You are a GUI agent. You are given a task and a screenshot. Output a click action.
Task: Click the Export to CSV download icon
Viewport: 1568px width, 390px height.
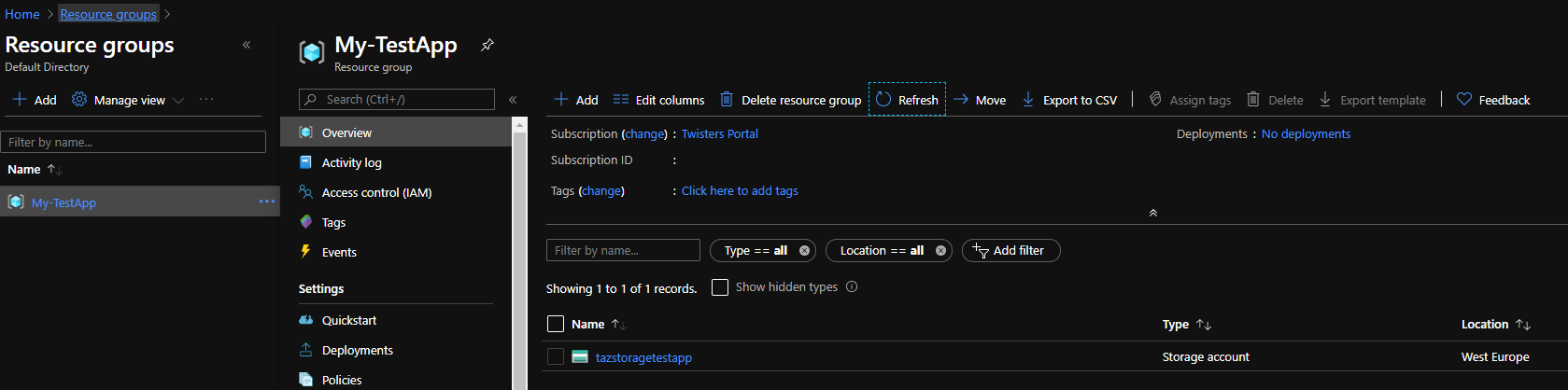(1028, 100)
